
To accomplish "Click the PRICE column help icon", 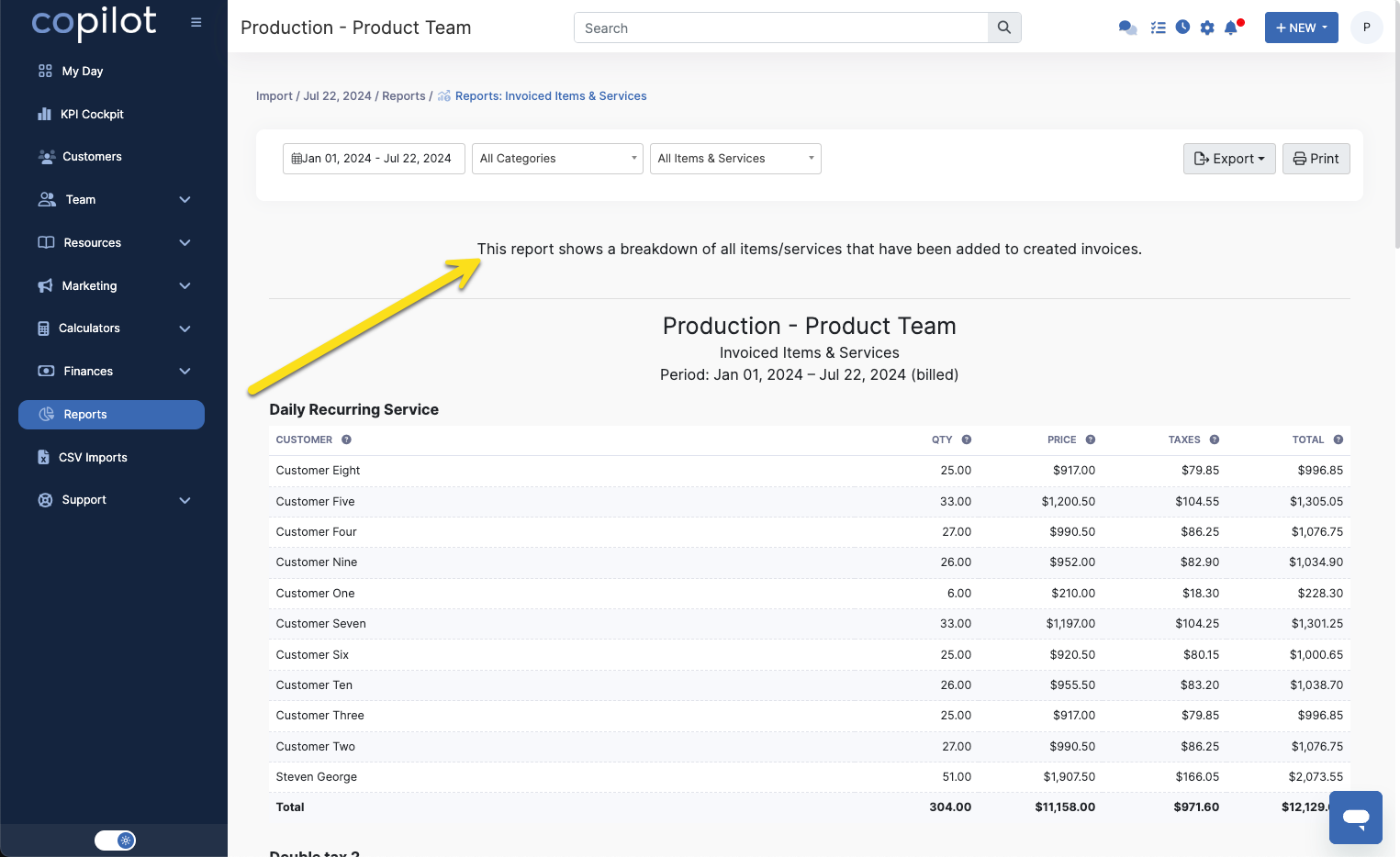I will click(1091, 440).
